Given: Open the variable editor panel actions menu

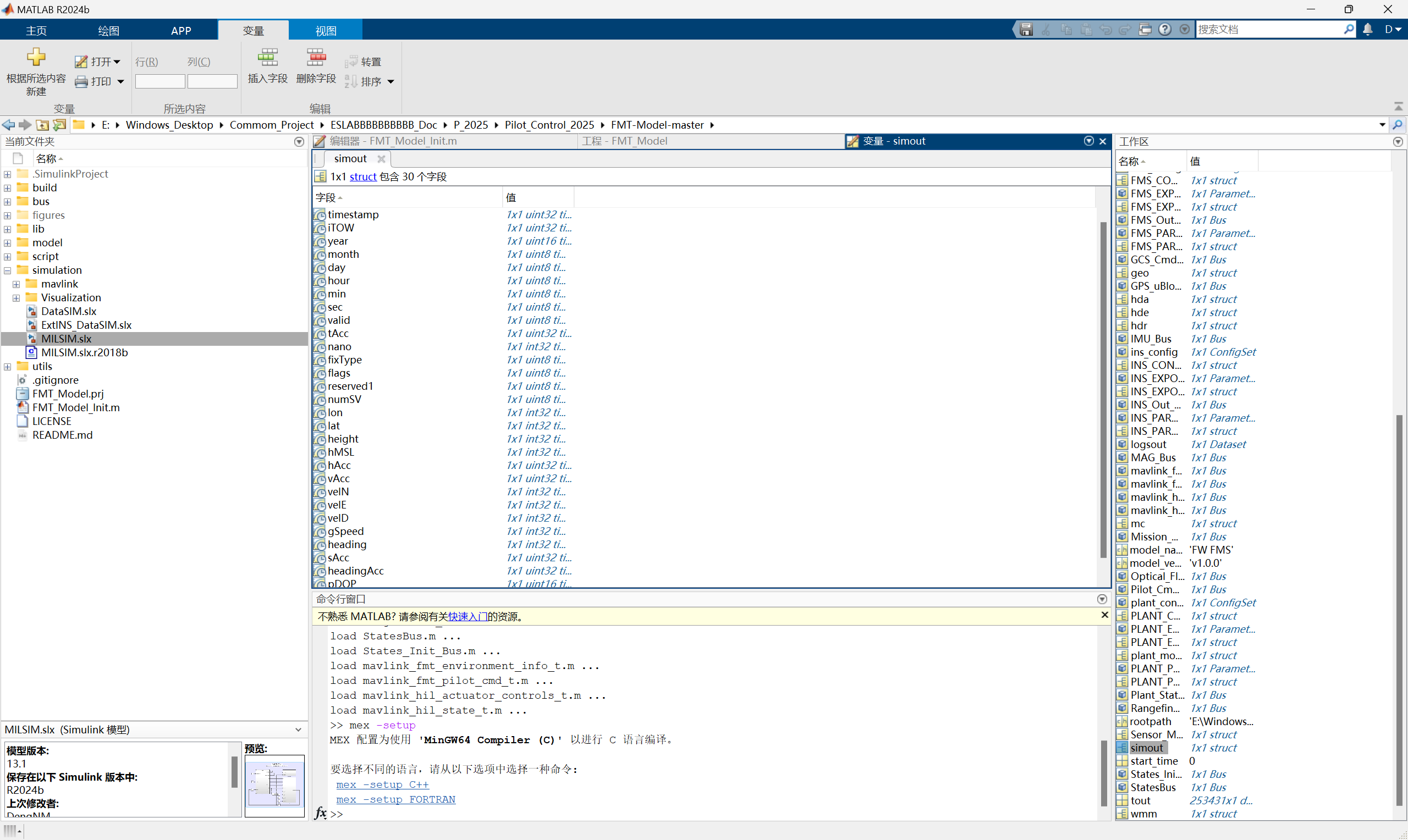Looking at the screenshot, I should [x=1088, y=141].
